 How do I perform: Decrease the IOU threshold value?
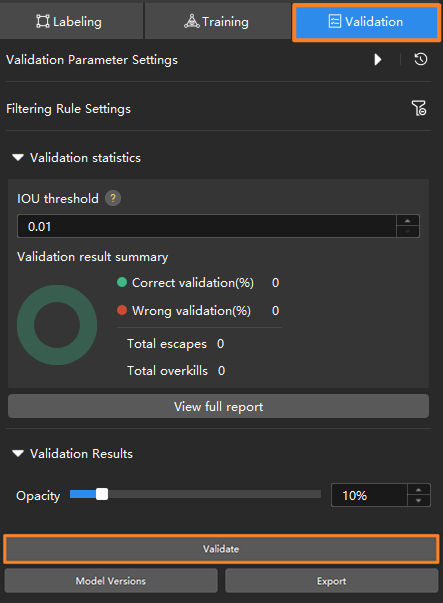[408, 232]
